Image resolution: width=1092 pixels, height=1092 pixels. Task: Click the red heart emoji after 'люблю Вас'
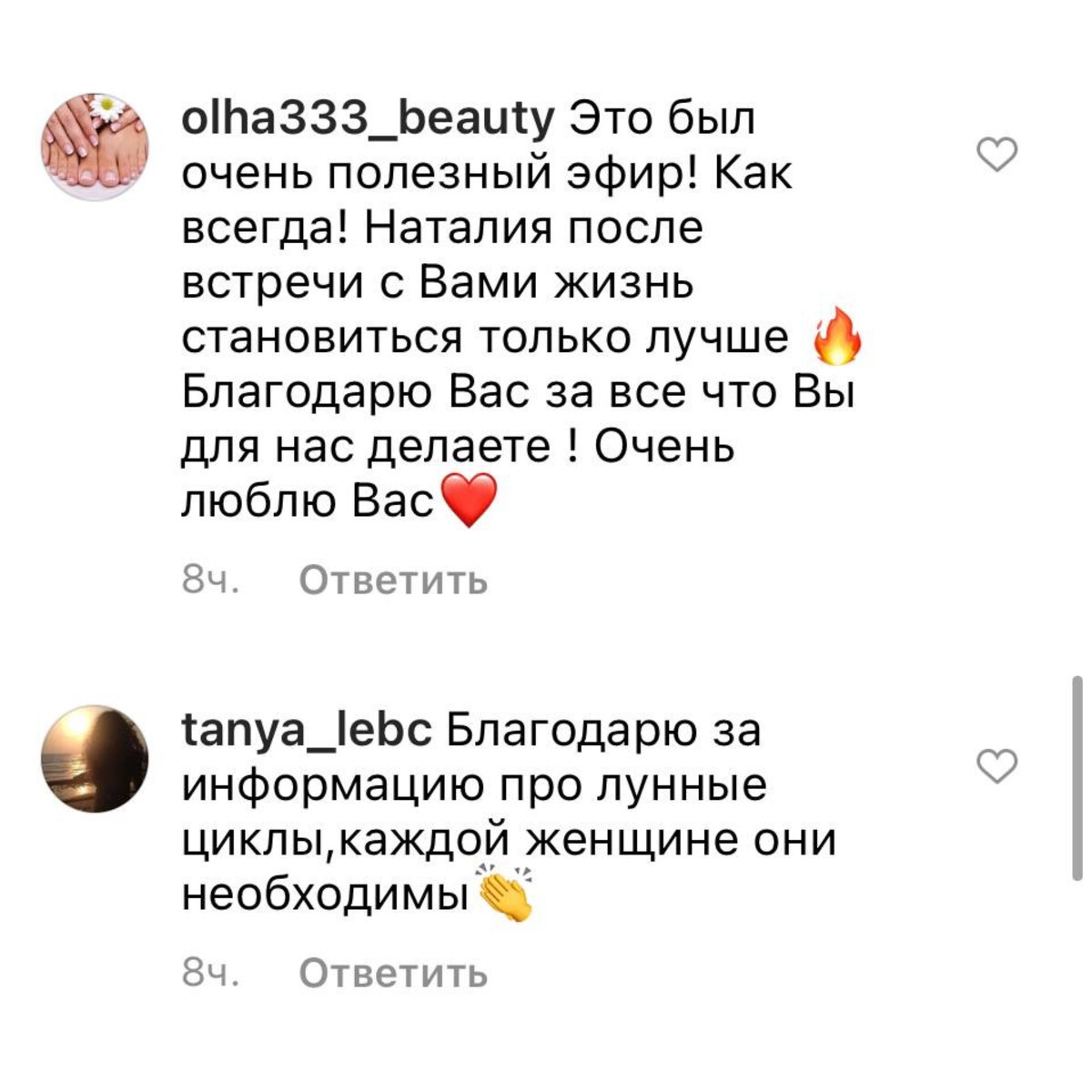pyautogui.click(x=469, y=500)
